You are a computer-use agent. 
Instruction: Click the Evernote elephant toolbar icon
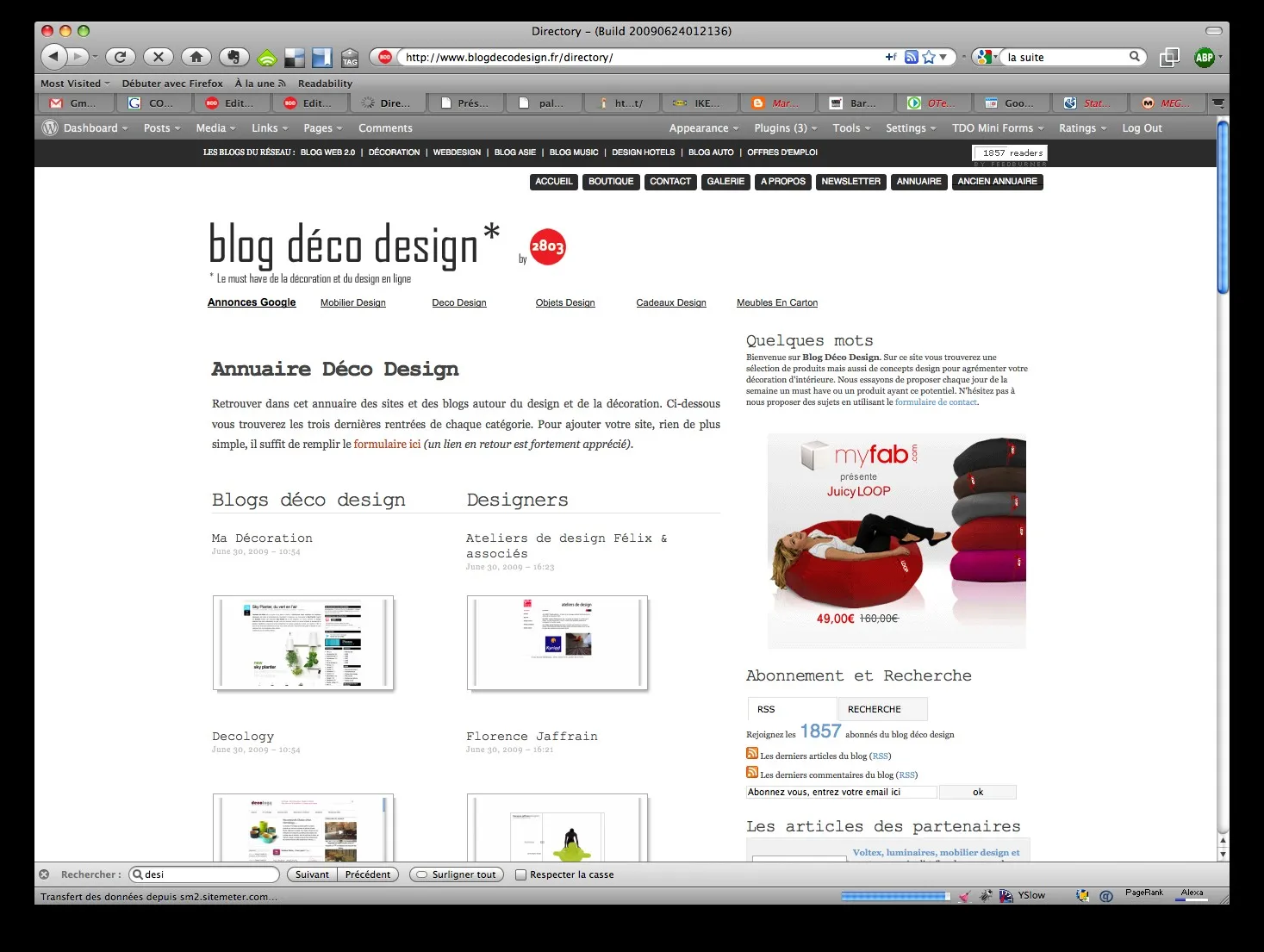pyautogui.click(x=233, y=57)
